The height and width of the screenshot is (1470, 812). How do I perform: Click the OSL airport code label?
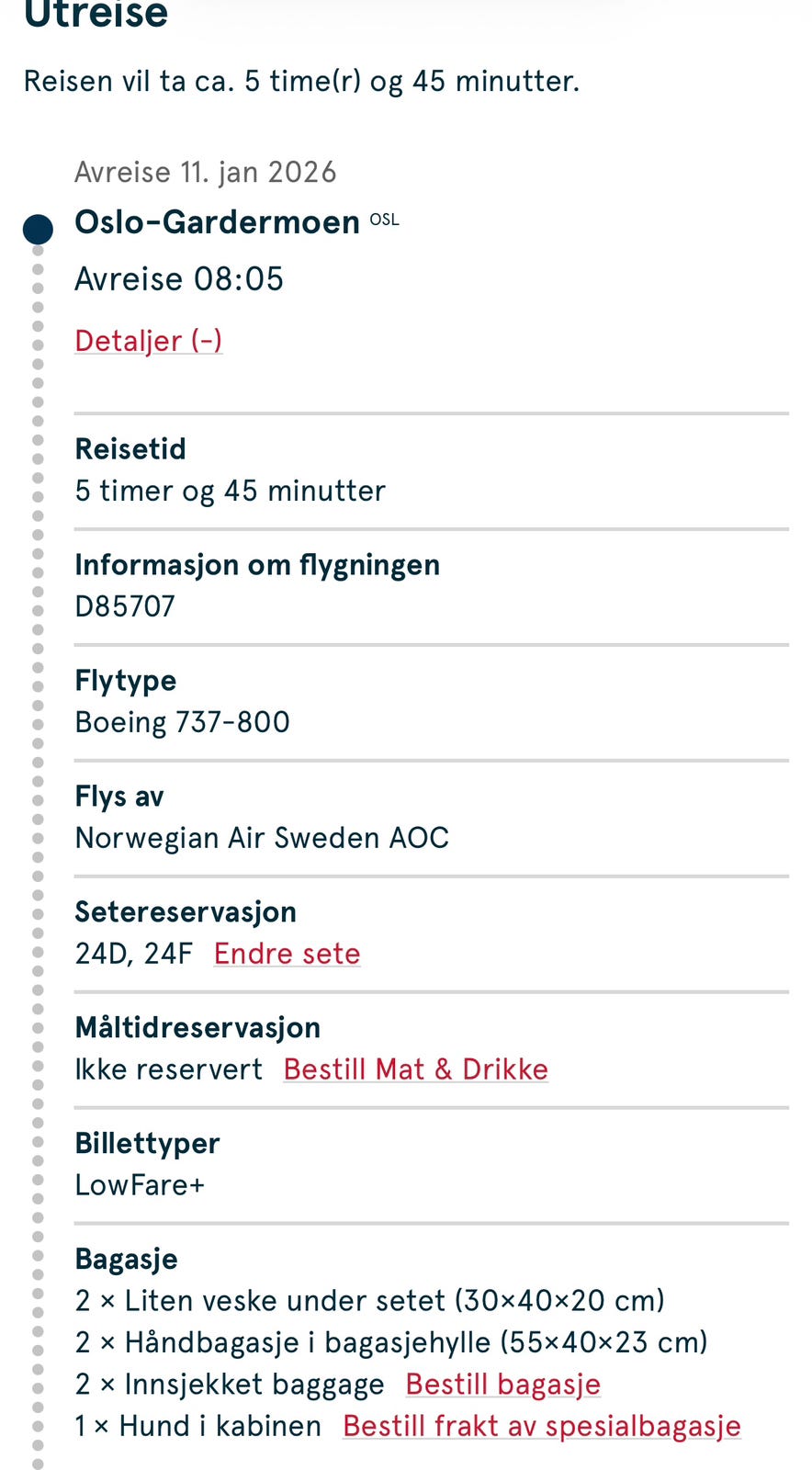pos(384,220)
